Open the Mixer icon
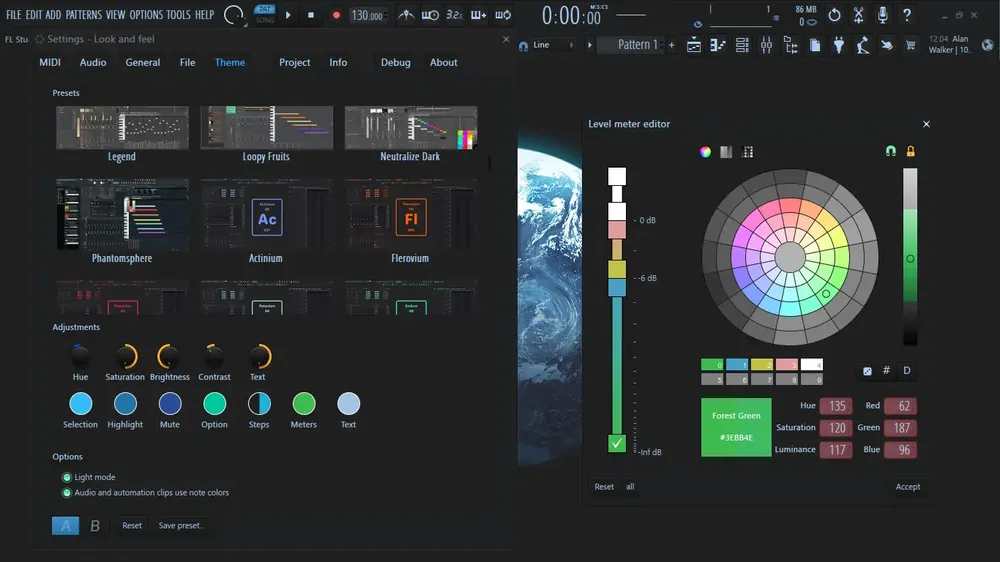Viewport: 1000px width, 562px height. pos(767,45)
